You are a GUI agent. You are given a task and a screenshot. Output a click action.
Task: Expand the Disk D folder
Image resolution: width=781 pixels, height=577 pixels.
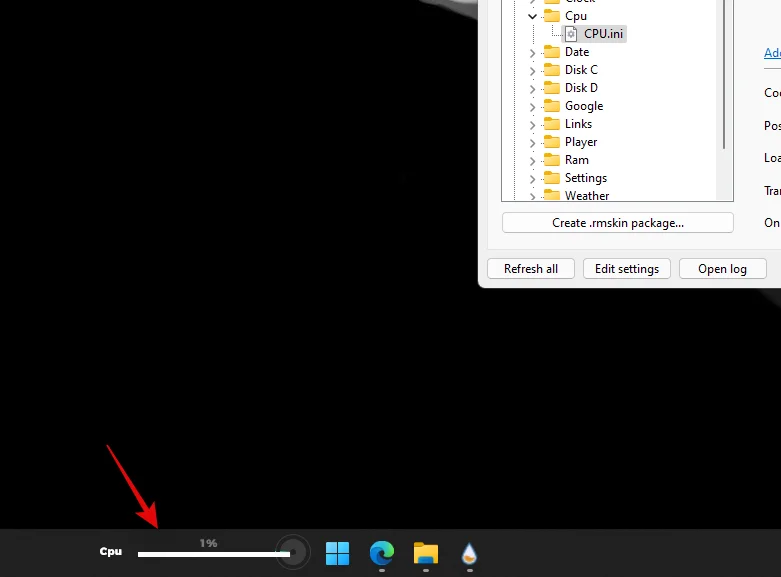click(532, 89)
